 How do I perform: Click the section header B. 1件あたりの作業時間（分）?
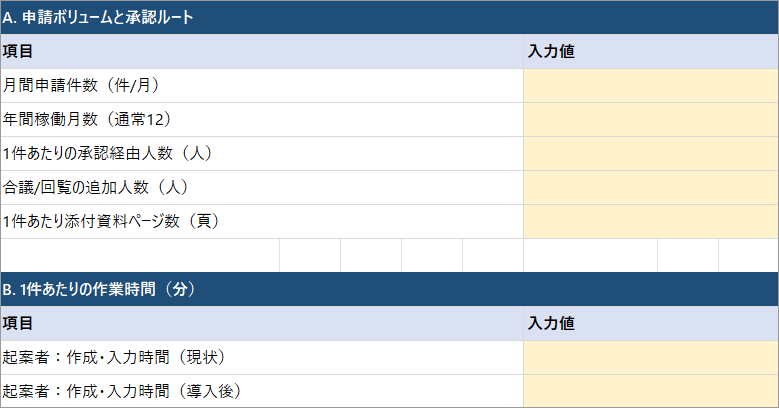tap(98, 289)
